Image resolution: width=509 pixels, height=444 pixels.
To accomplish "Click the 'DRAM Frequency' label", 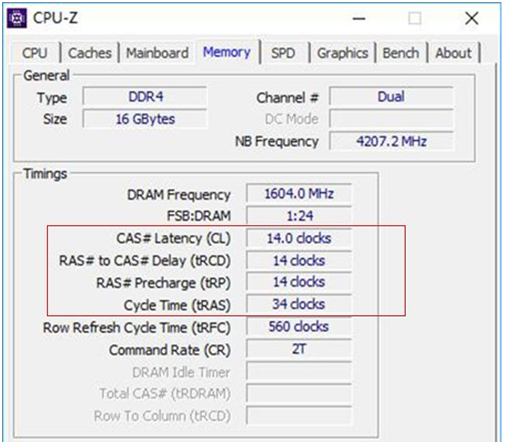I will click(x=179, y=195).
